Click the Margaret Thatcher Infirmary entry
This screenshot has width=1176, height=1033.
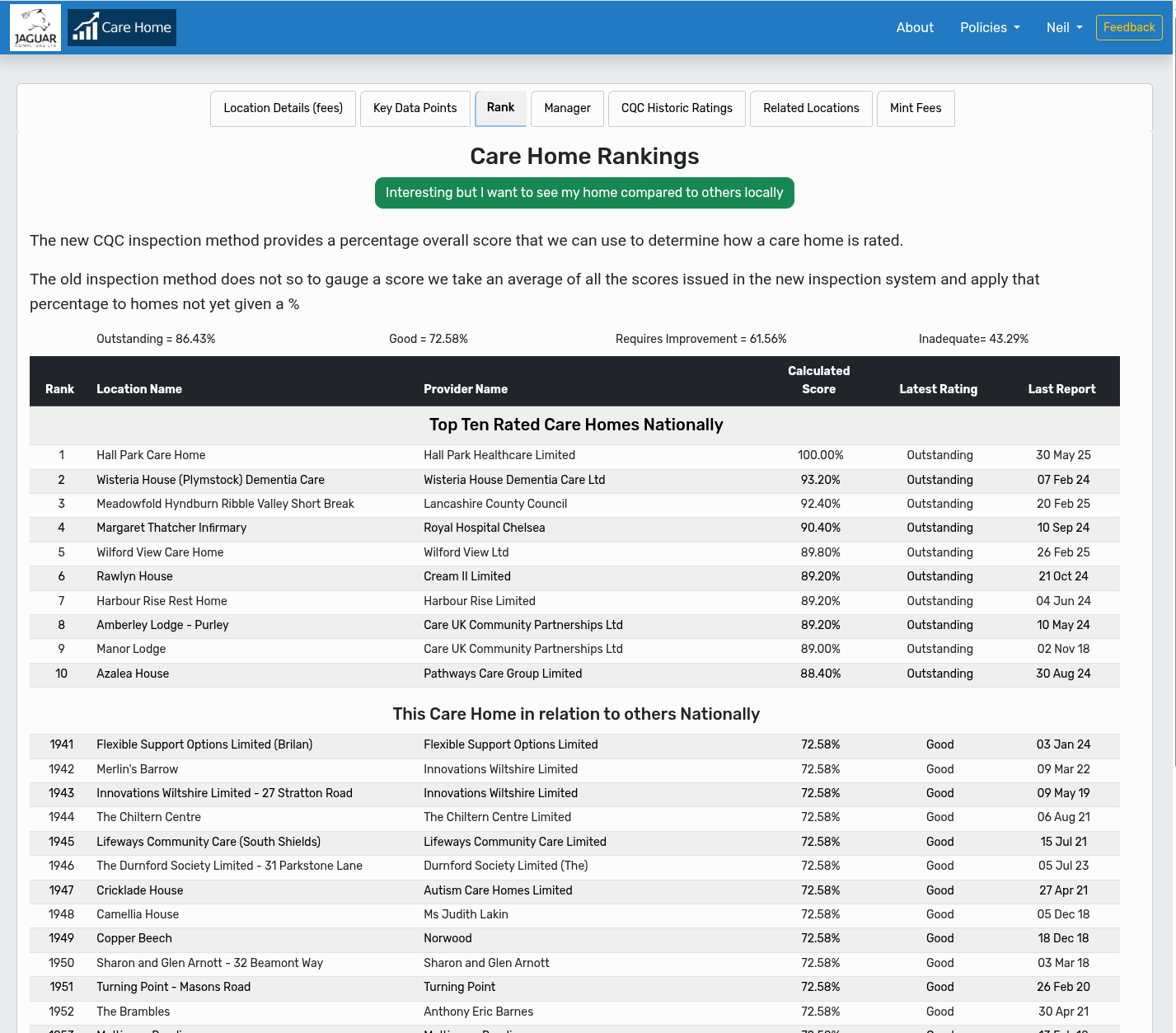click(x=171, y=528)
